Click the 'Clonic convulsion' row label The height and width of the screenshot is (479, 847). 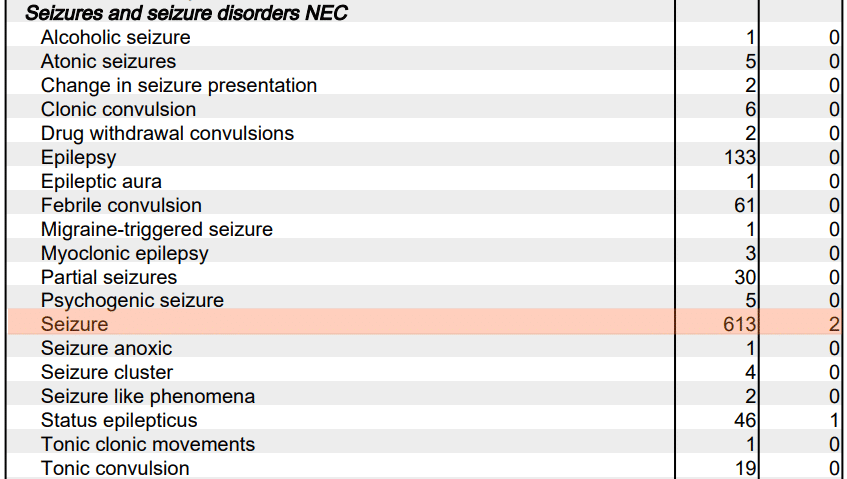coord(118,109)
